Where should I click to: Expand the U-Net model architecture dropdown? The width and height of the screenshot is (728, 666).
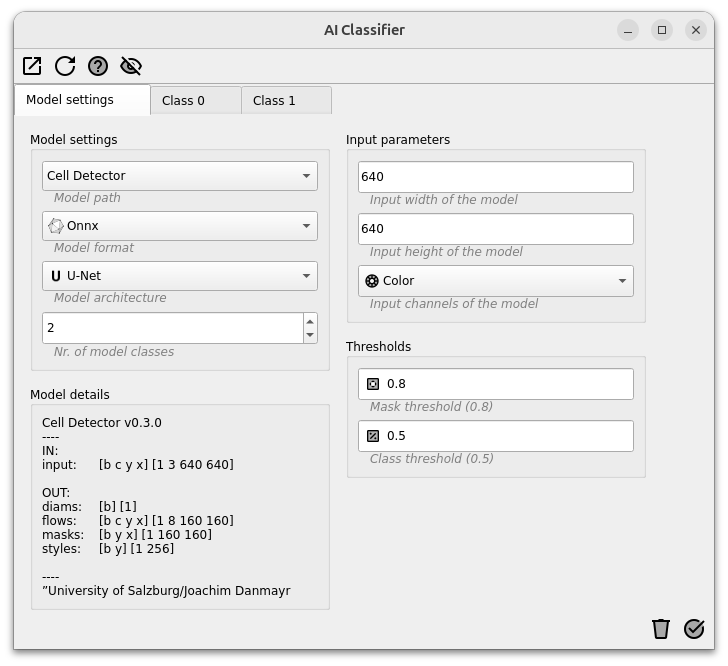click(x=180, y=276)
